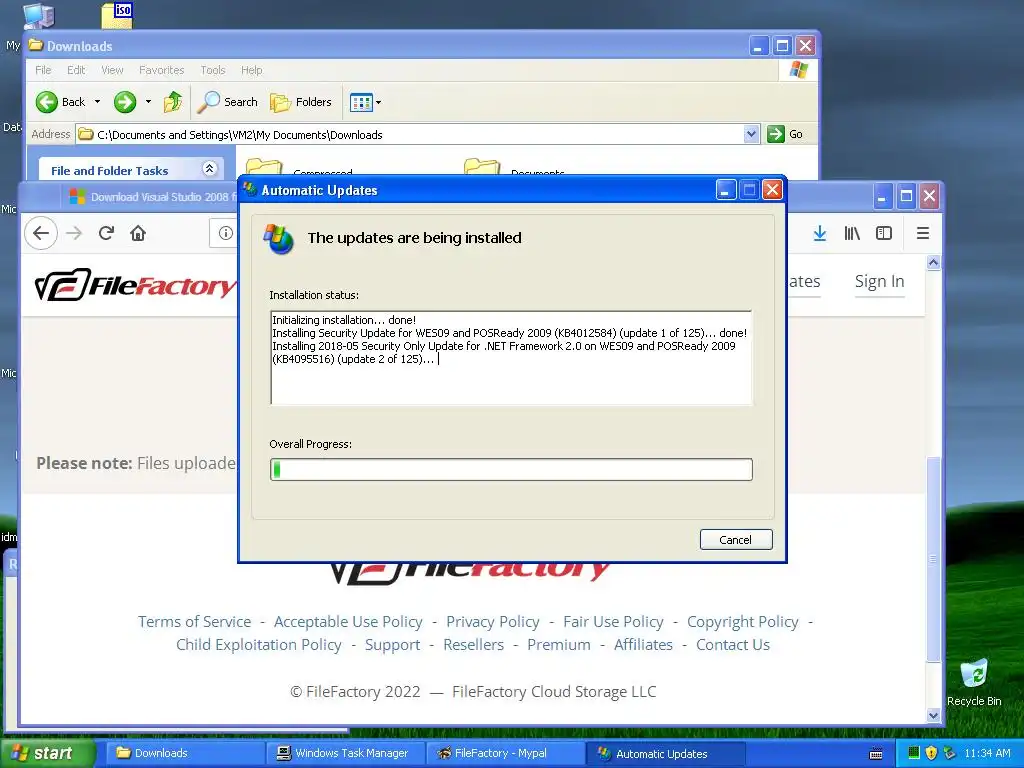Viewport: 1024px width, 768px height.
Task: Click the Home icon in Mypal browser
Action: (x=138, y=233)
